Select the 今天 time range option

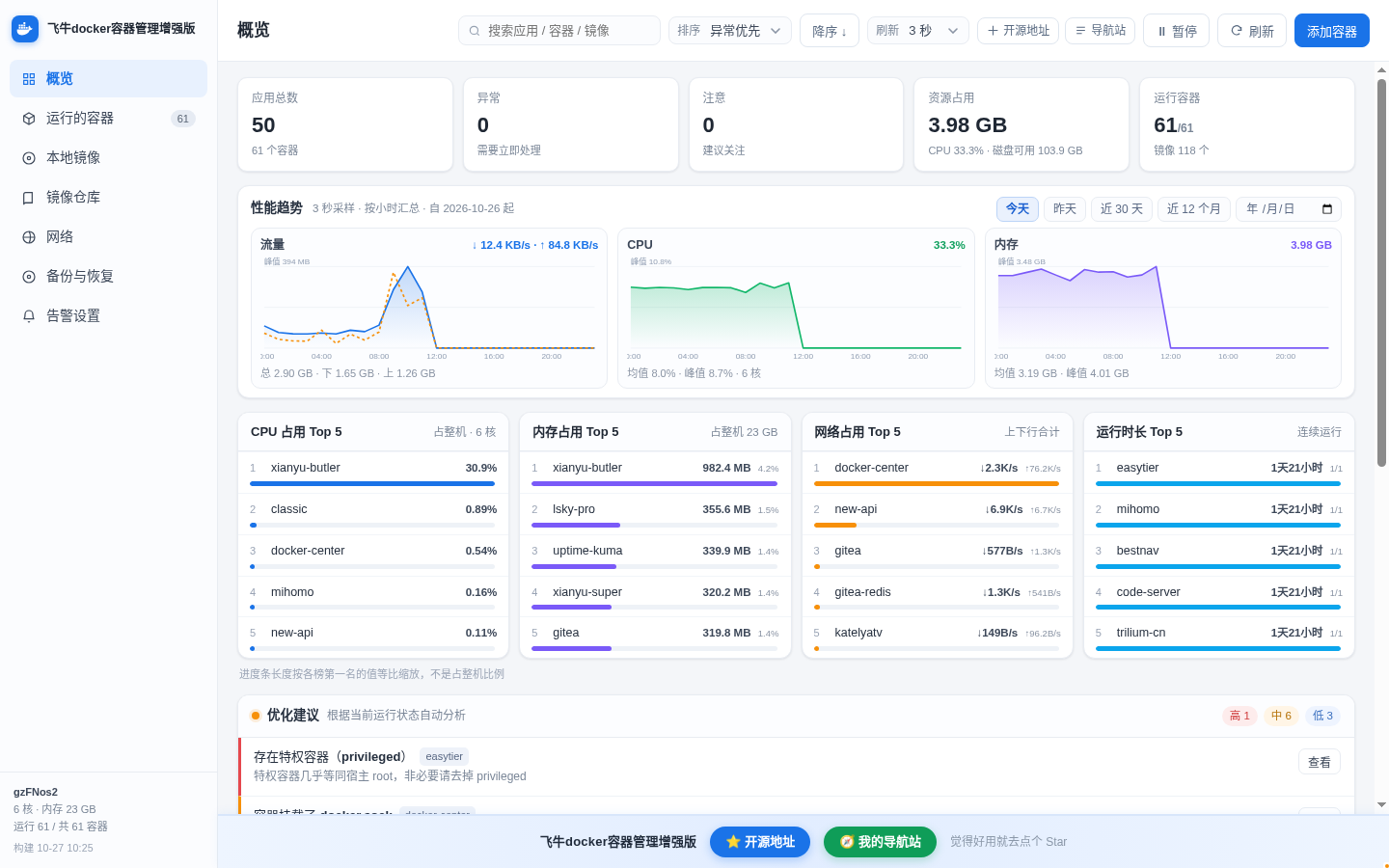tap(1018, 209)
